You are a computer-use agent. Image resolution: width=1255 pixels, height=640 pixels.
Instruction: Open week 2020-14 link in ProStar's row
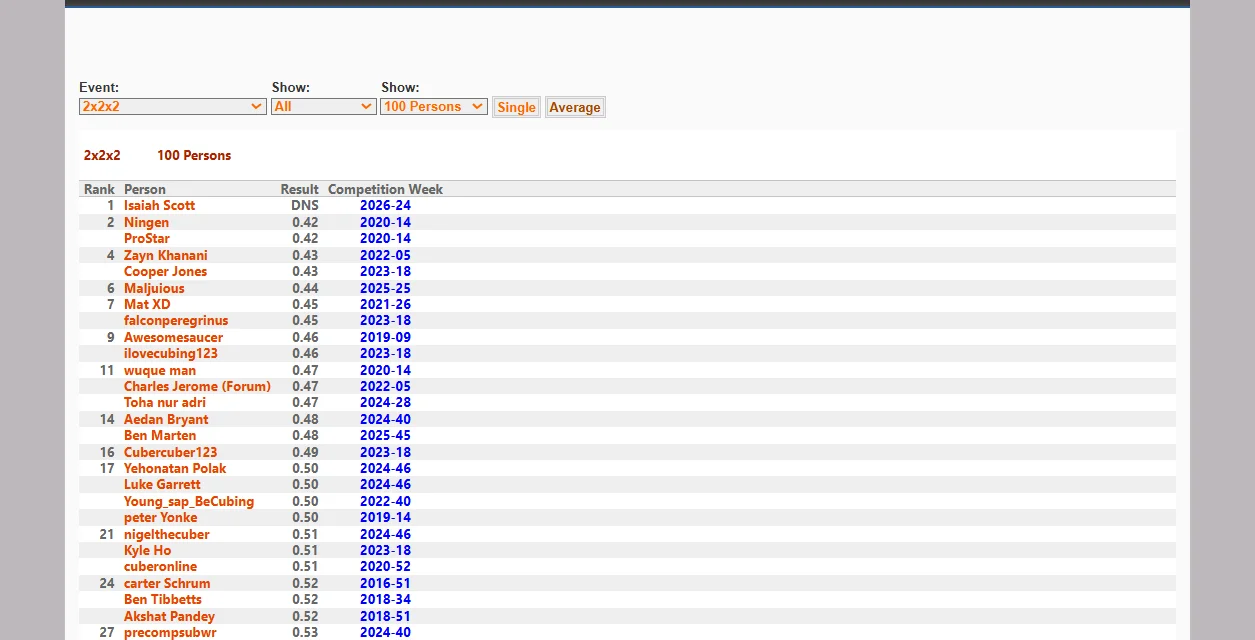coord(385,239)
